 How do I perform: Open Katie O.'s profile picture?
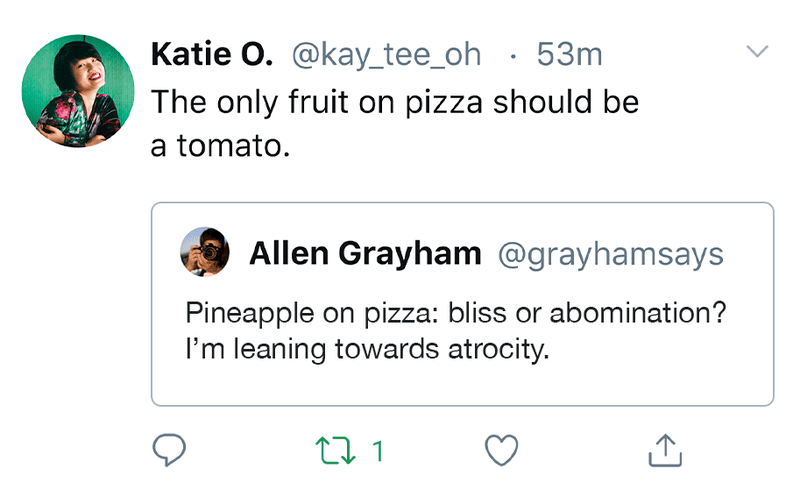click(x=77, y=91)
